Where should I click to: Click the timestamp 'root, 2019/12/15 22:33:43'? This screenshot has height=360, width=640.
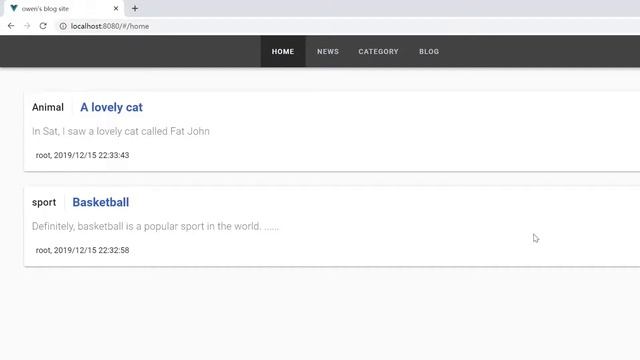[x=82, y=155]
